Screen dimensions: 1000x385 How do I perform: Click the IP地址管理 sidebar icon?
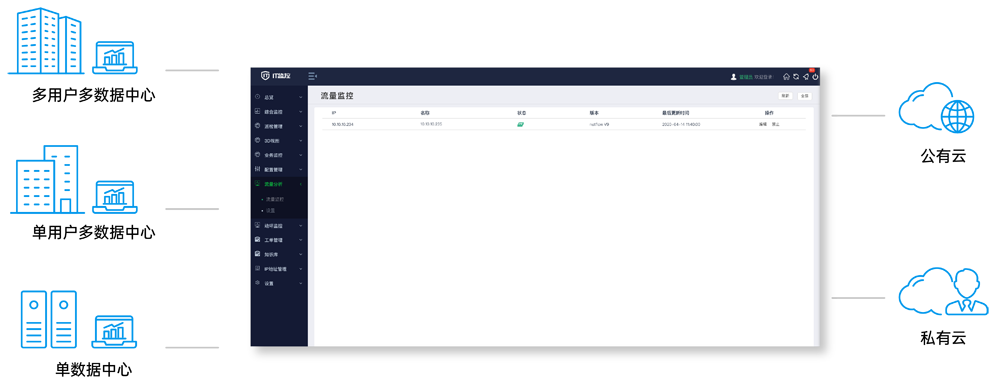(257, 268)
